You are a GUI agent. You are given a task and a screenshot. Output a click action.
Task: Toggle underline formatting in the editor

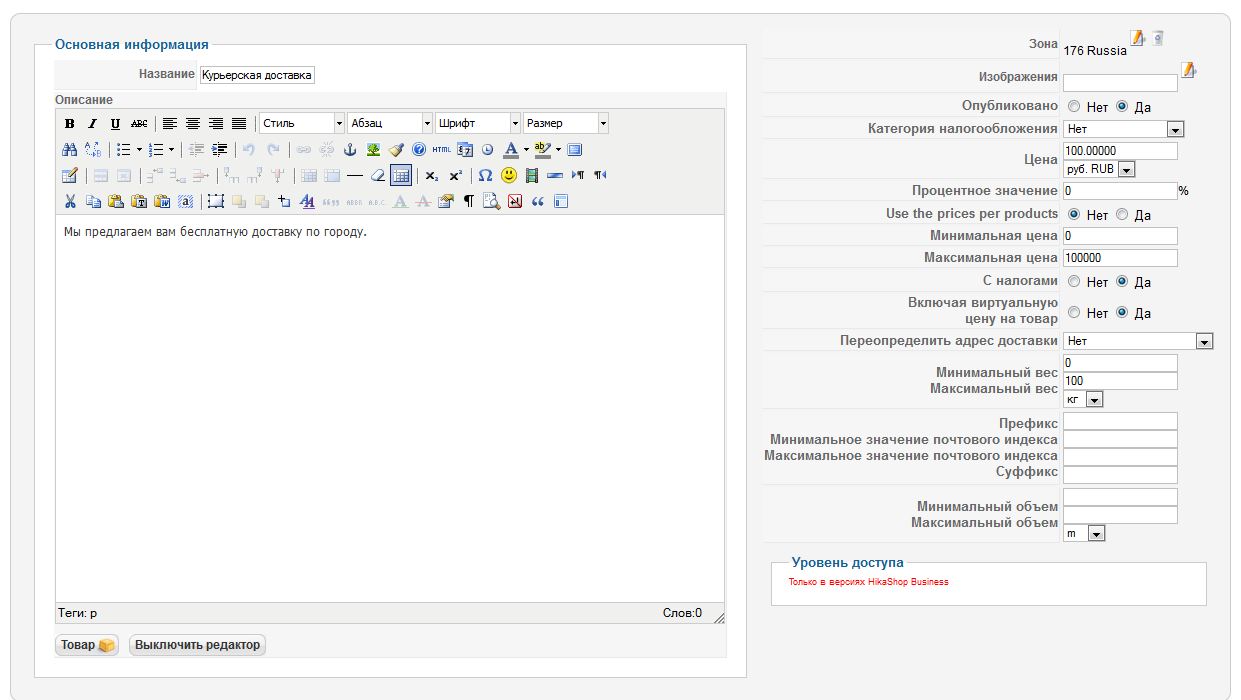click(115, 123)
